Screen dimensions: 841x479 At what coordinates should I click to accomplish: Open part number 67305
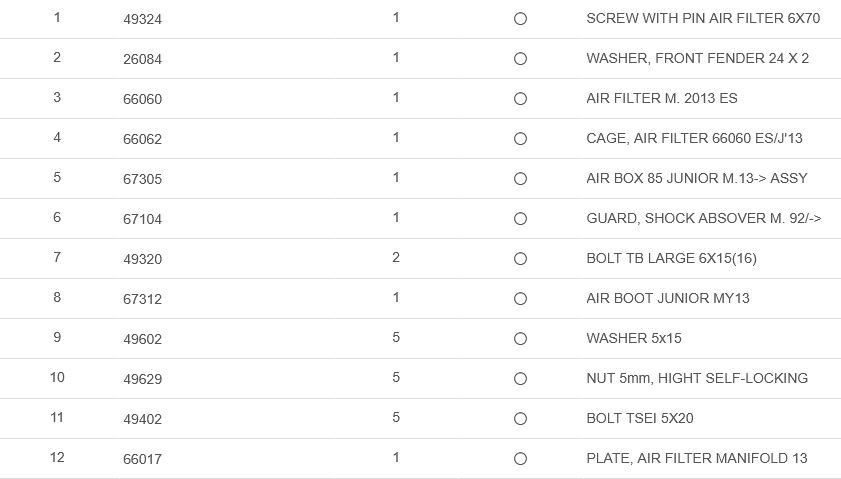click(x=142, y=179)
